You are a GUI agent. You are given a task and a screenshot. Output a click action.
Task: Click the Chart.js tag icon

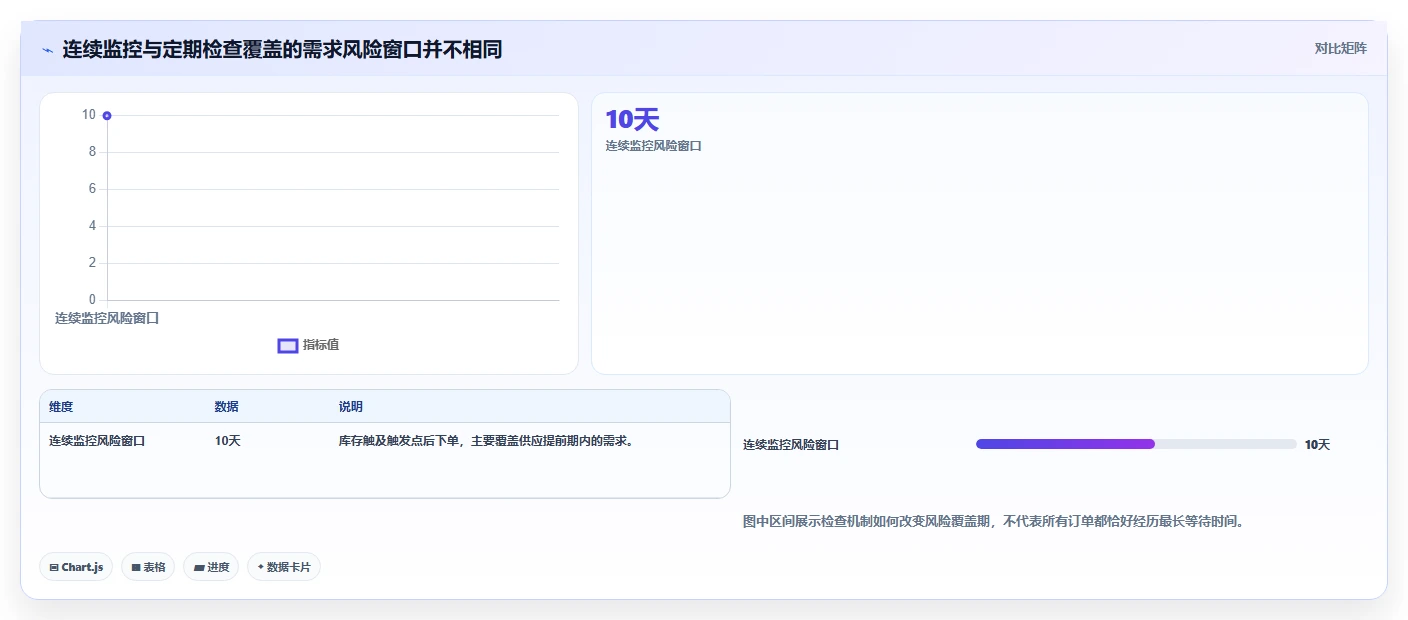click(x=54, y=567)
